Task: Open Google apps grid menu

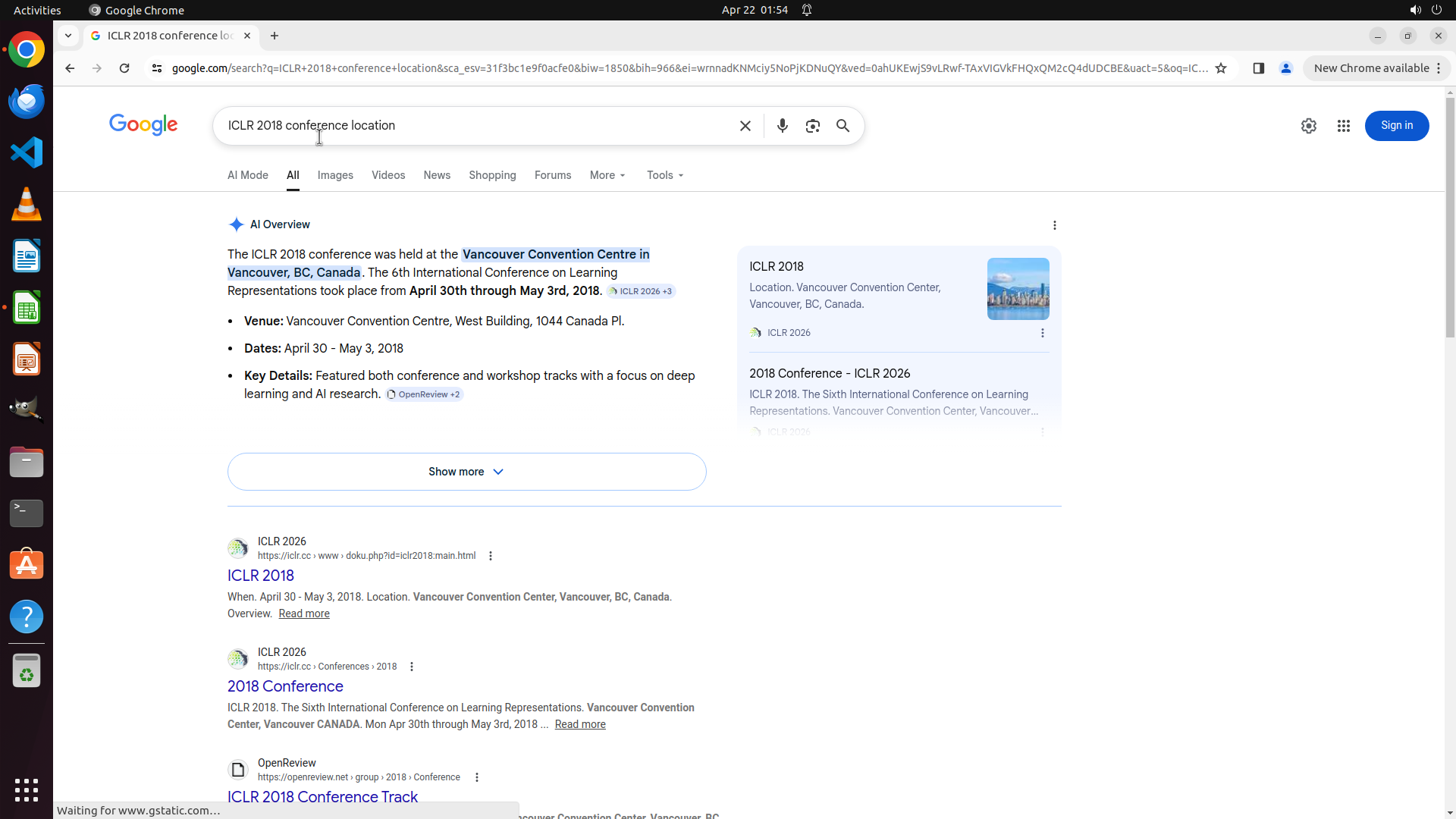Action: pyautogui.click(x=1343, y=126)
